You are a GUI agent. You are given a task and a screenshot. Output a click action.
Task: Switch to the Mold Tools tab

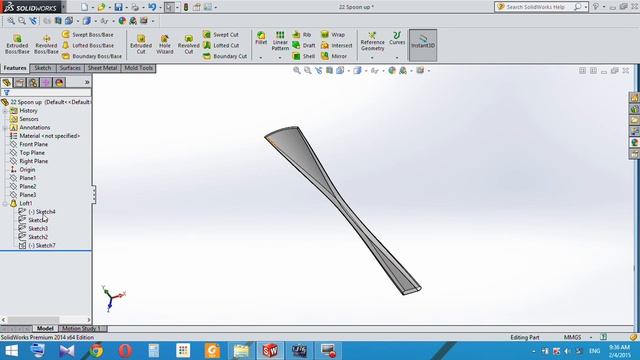tap(138, 68)
